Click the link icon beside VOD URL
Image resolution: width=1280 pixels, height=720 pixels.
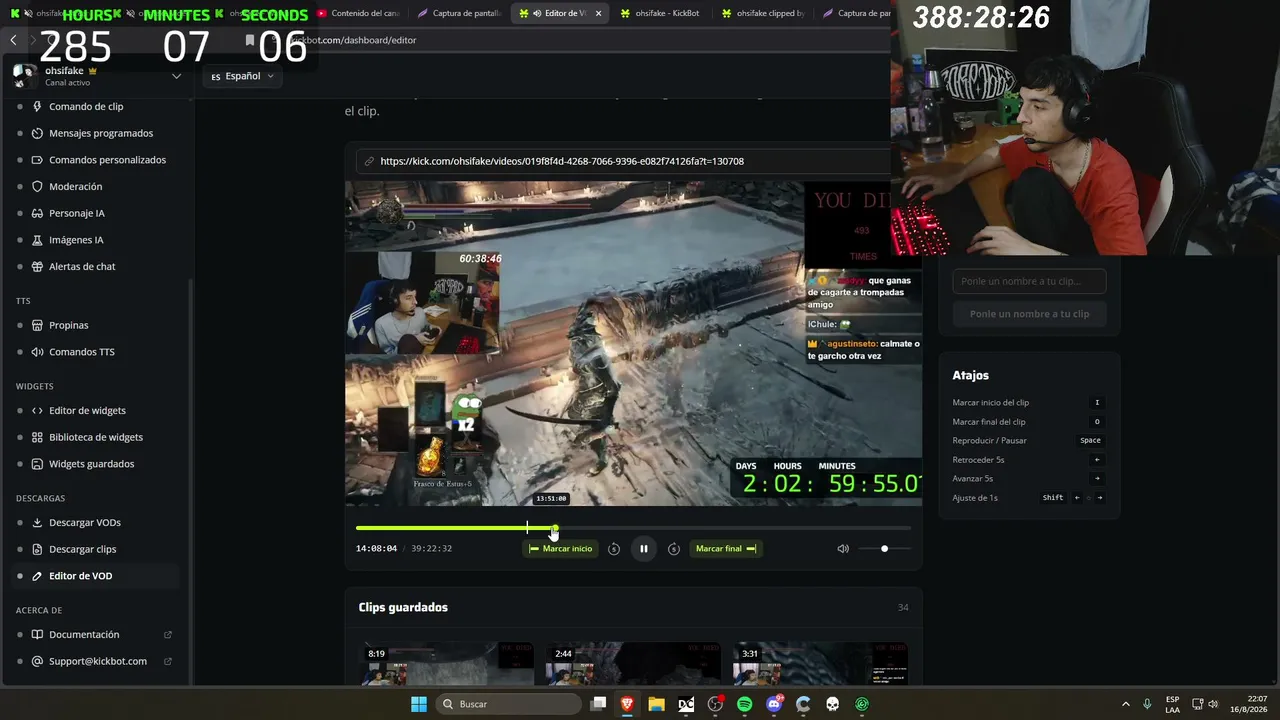point(369,161)
